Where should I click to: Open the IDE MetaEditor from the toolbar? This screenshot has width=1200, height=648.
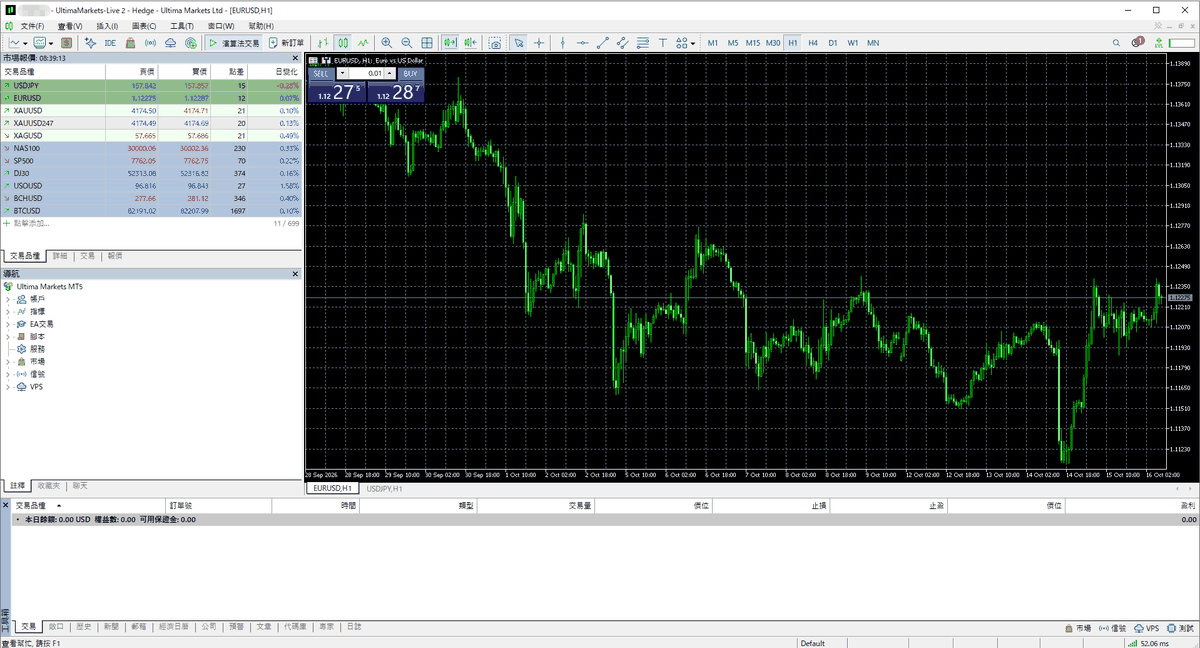point(110,43)
